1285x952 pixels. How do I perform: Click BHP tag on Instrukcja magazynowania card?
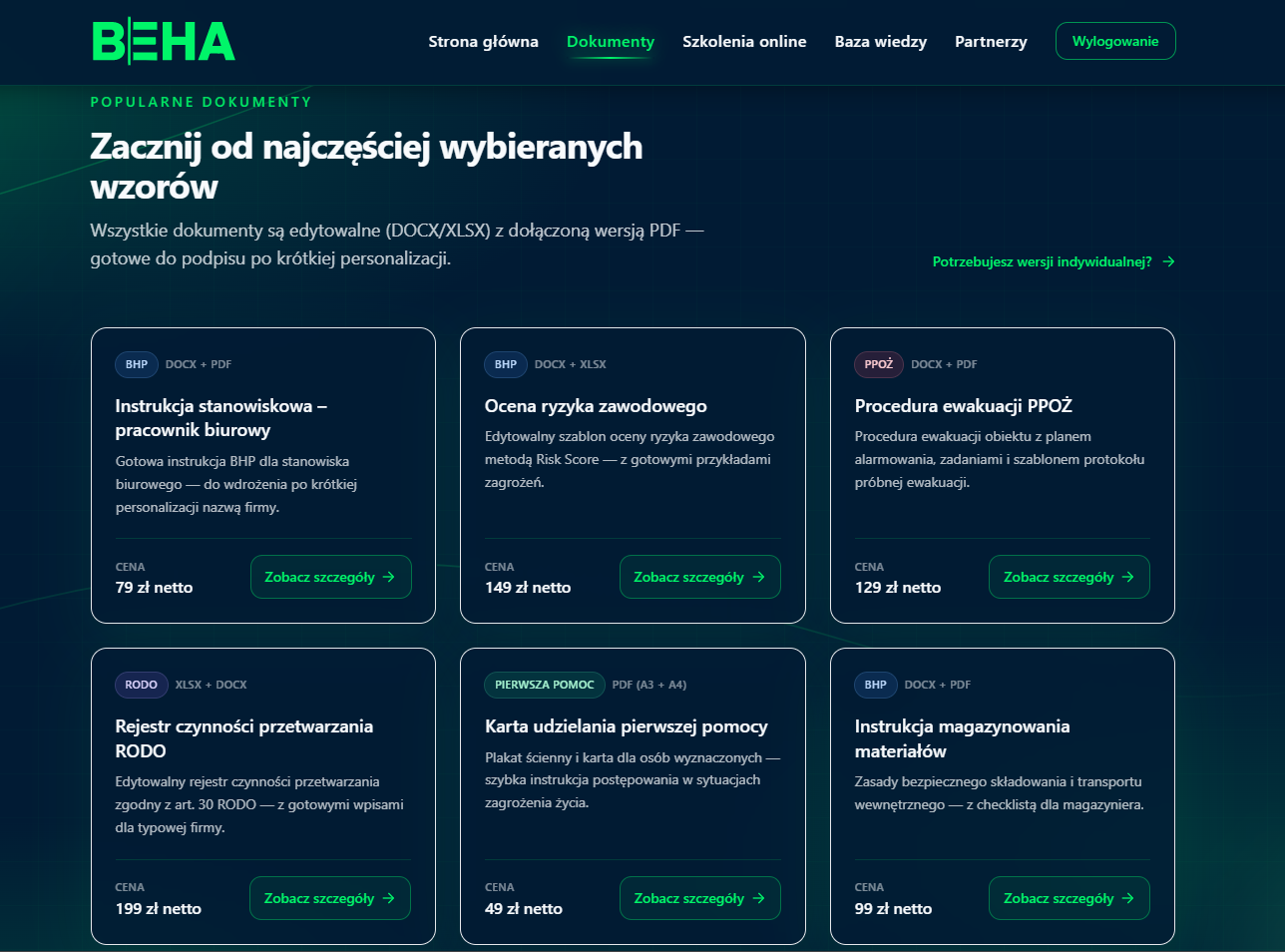[x=876, y=685]
